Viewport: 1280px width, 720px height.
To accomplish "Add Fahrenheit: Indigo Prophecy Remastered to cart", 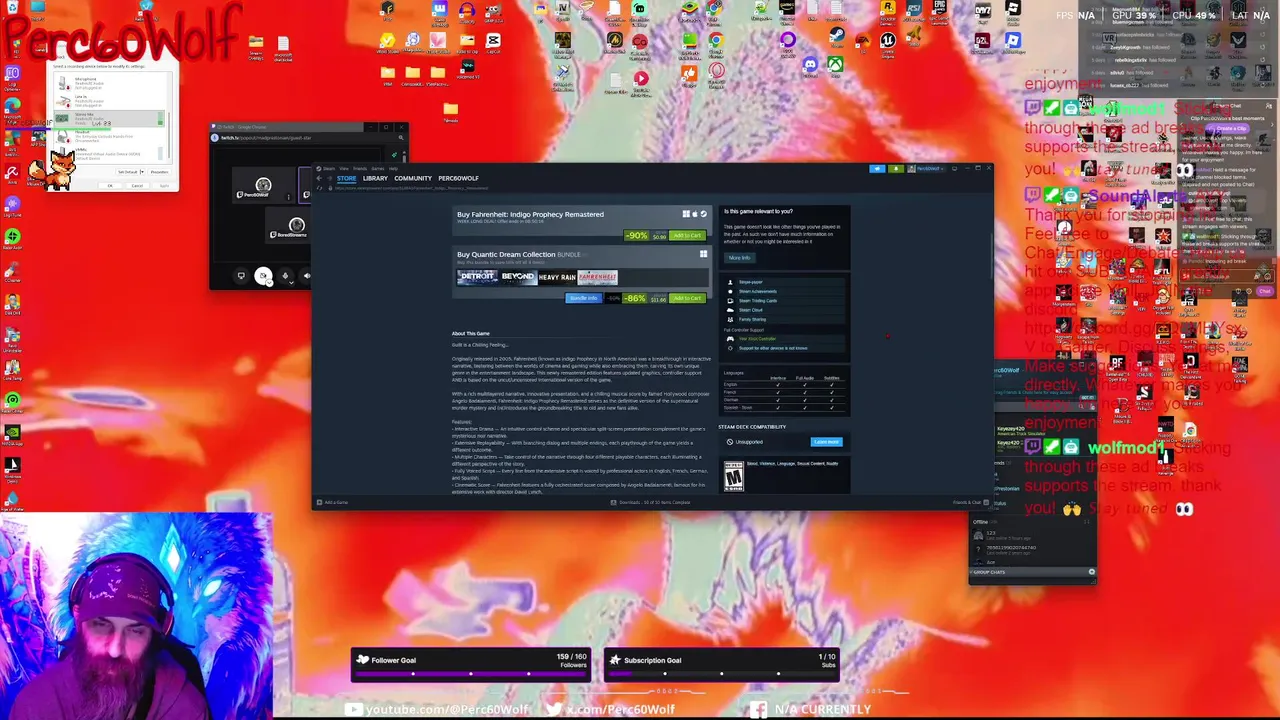I will pos(688,235).
